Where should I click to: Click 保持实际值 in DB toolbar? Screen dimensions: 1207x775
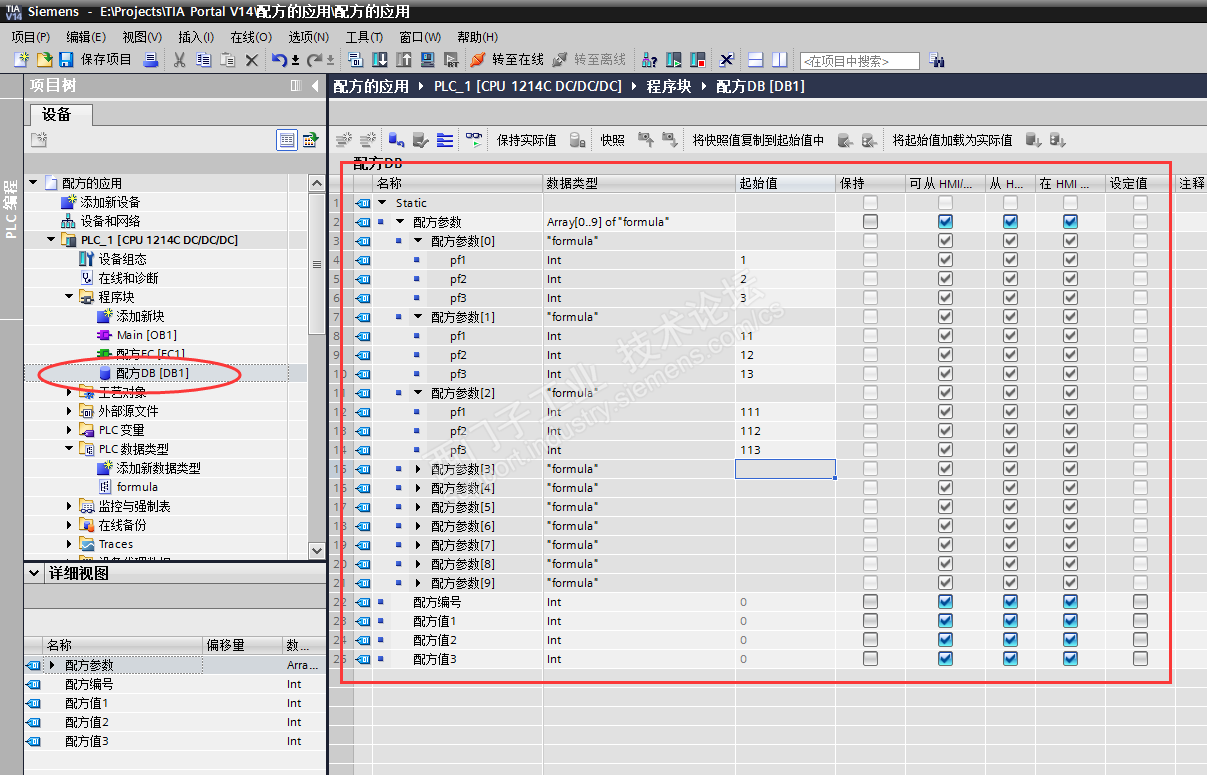pos(526,140)
